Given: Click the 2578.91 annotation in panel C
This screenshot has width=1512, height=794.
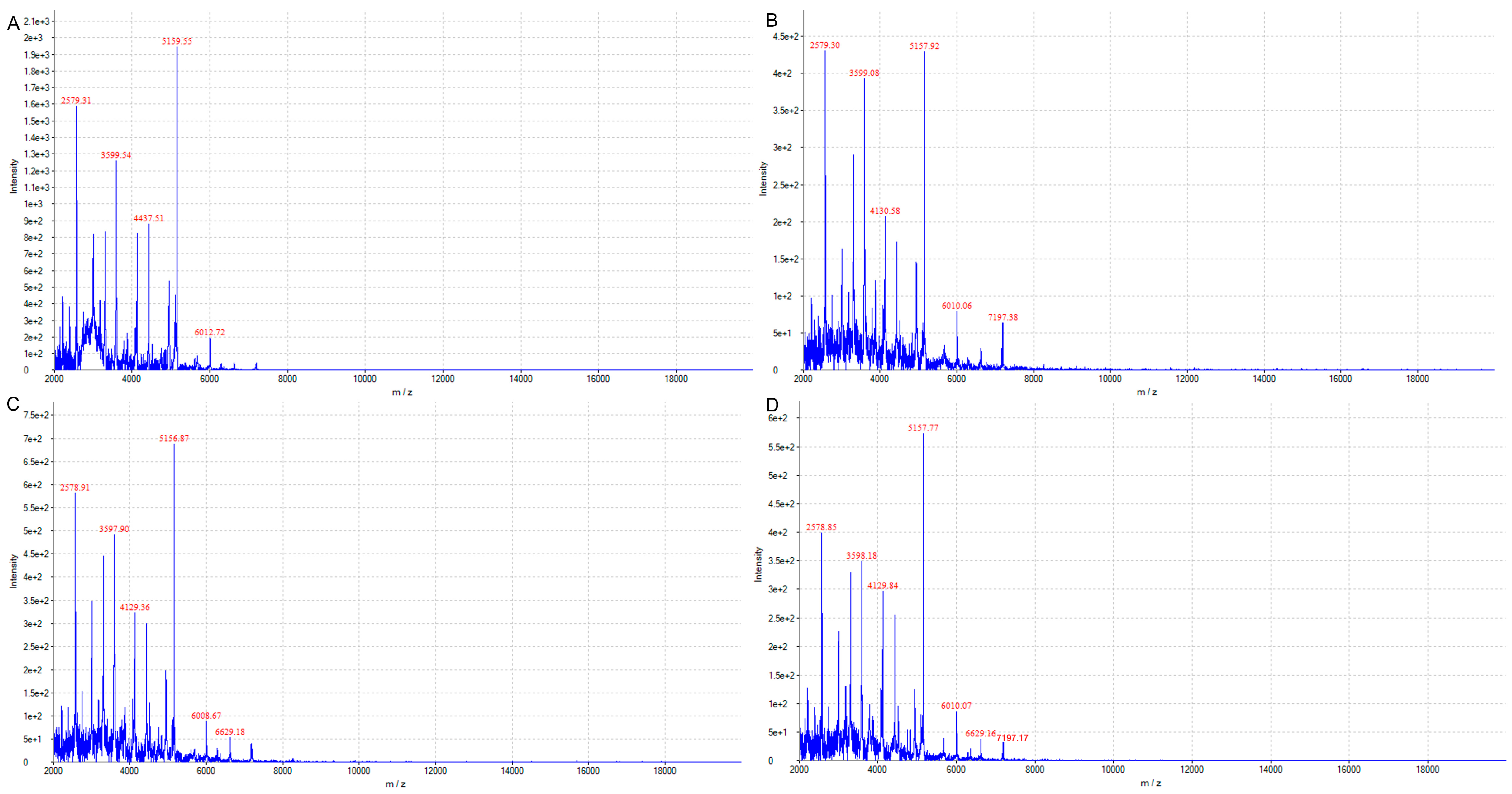Looking at the screenshot, I should (x=76, y=487).
